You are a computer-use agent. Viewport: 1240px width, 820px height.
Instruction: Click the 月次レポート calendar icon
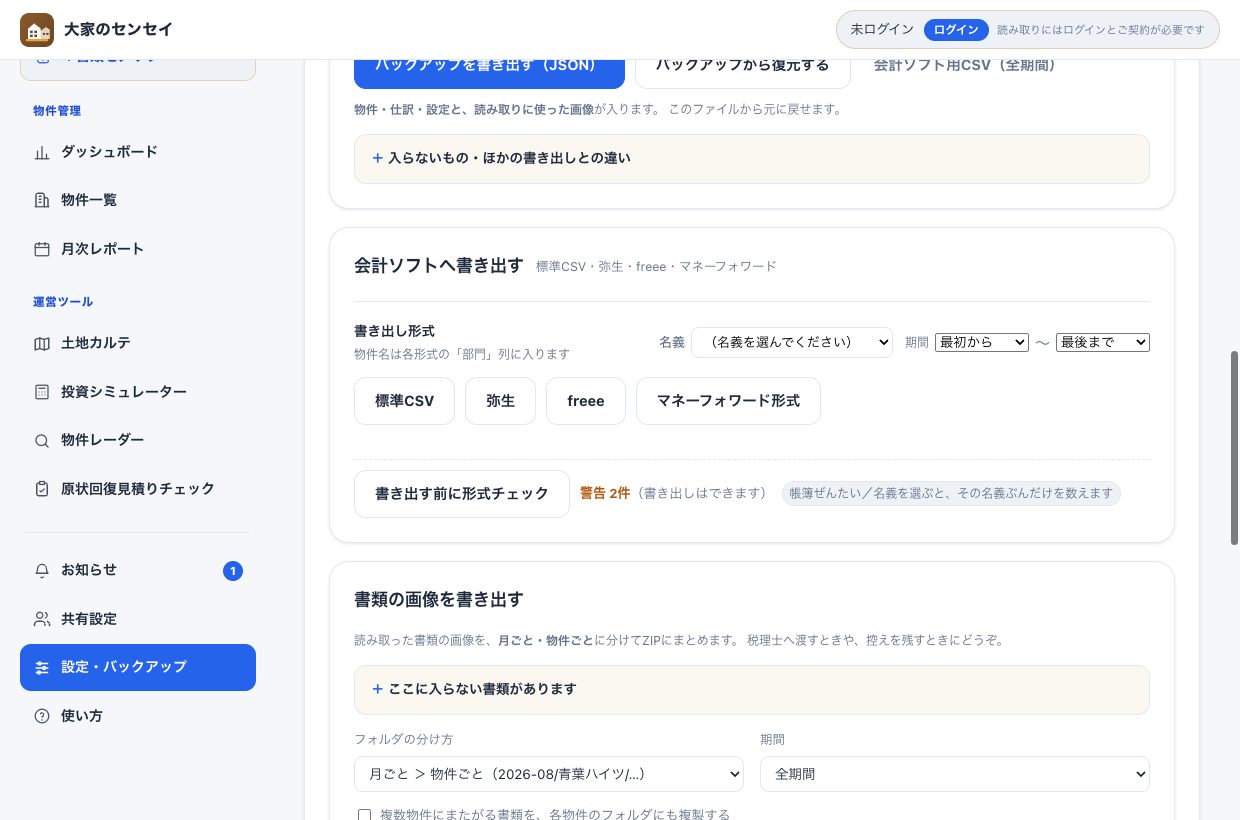click(42, 249)
